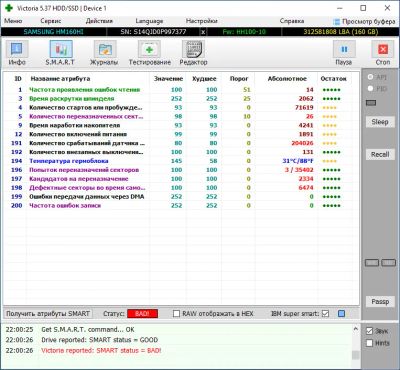Select the API radio option
Screen dimensions: 400x370
tap(370, 77)
